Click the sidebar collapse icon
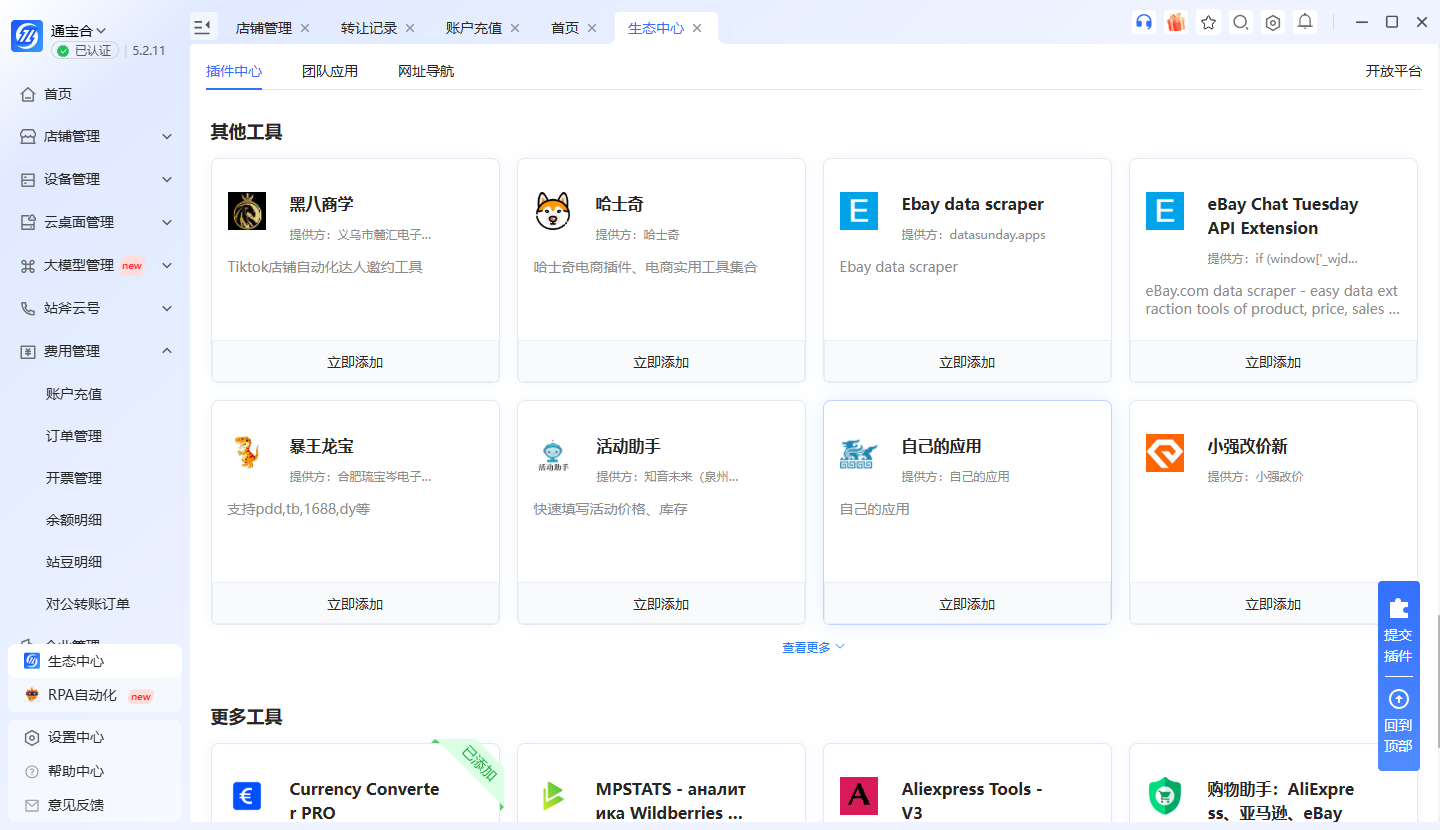 coord(203,27)
